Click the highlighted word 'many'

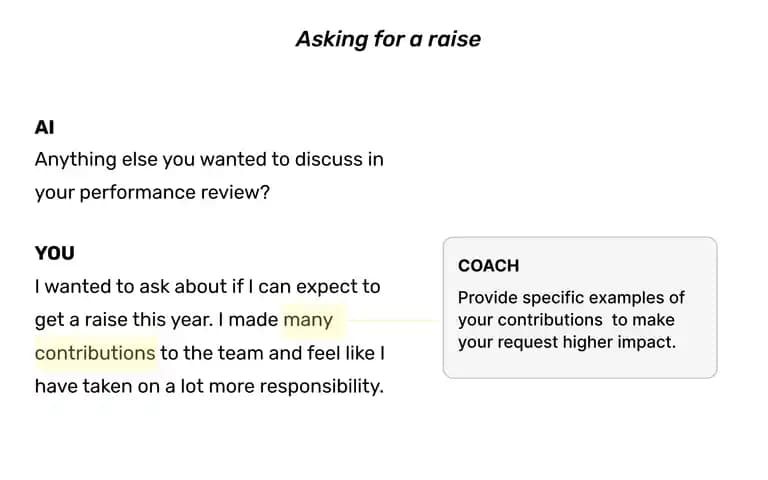pyautogui.click(x=308, y=320)
